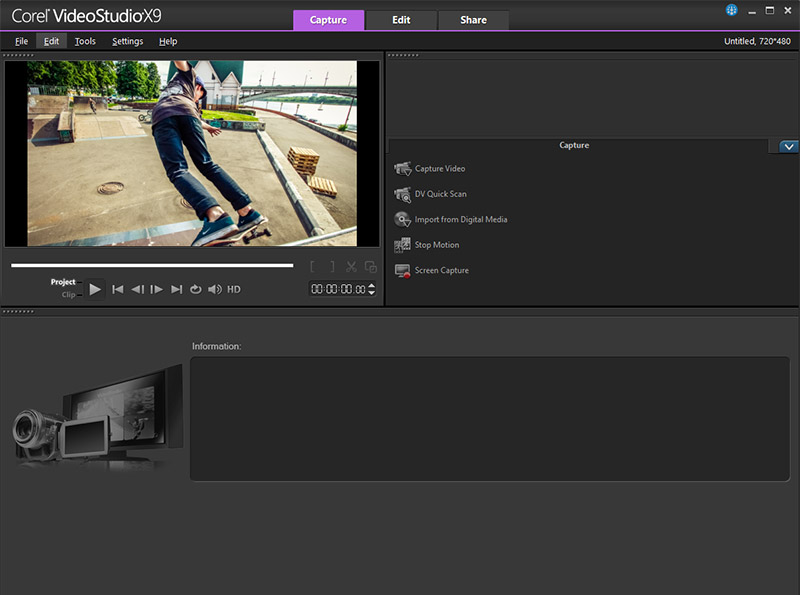Open the Share step tab
Screen dimensions: 800x595
tap(473, 20)
